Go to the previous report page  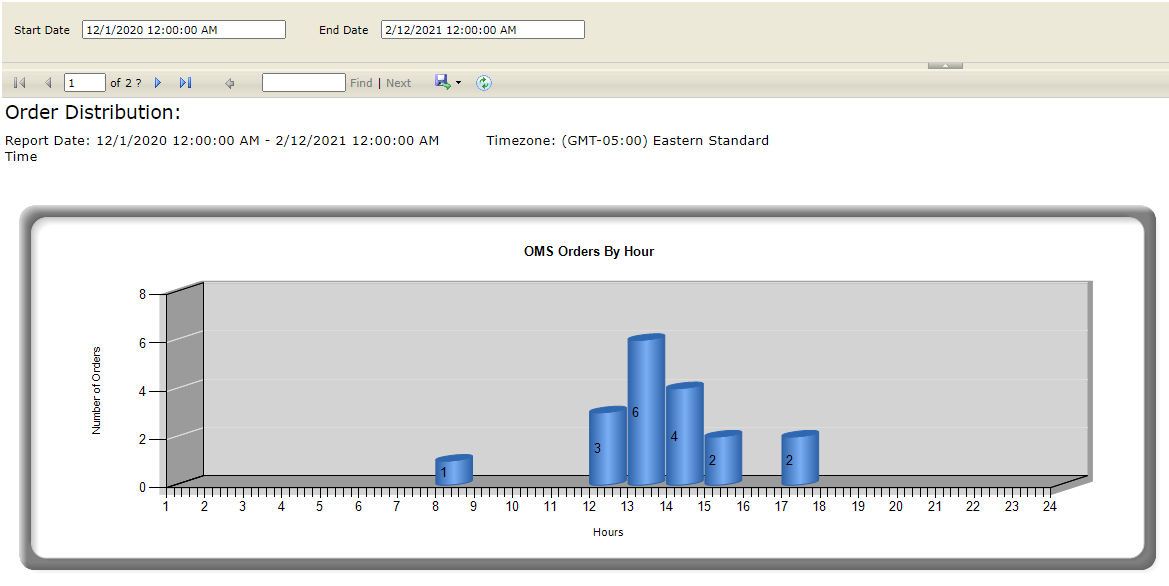pyautogui.click(x=47, y=83)
